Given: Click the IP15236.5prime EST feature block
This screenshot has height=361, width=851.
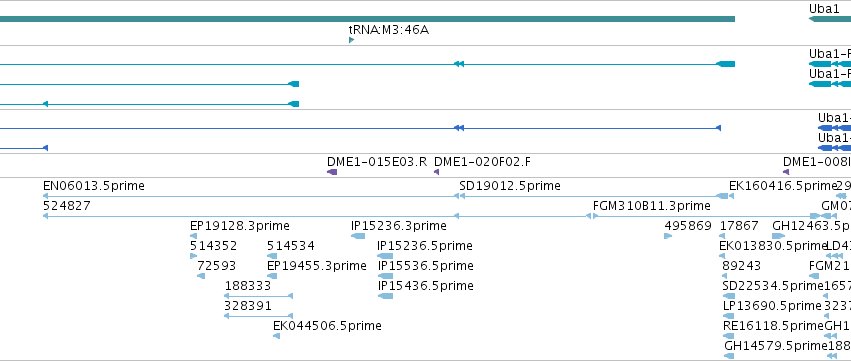Looking at the screenshot, I should (x=385, y=256).
